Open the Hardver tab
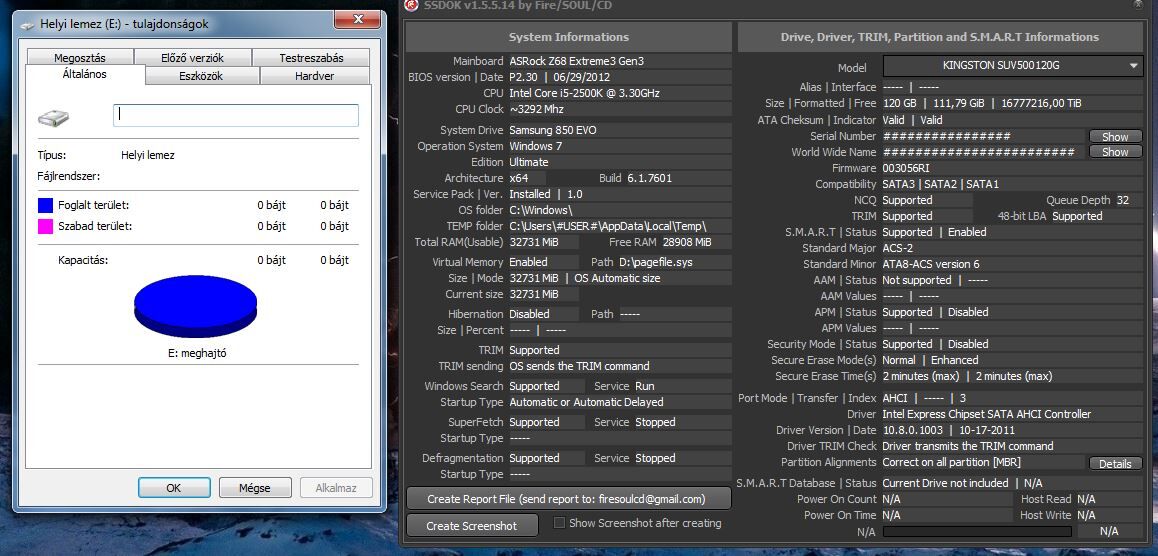Screen dimensions: 1158x556 tap(315, 76)
